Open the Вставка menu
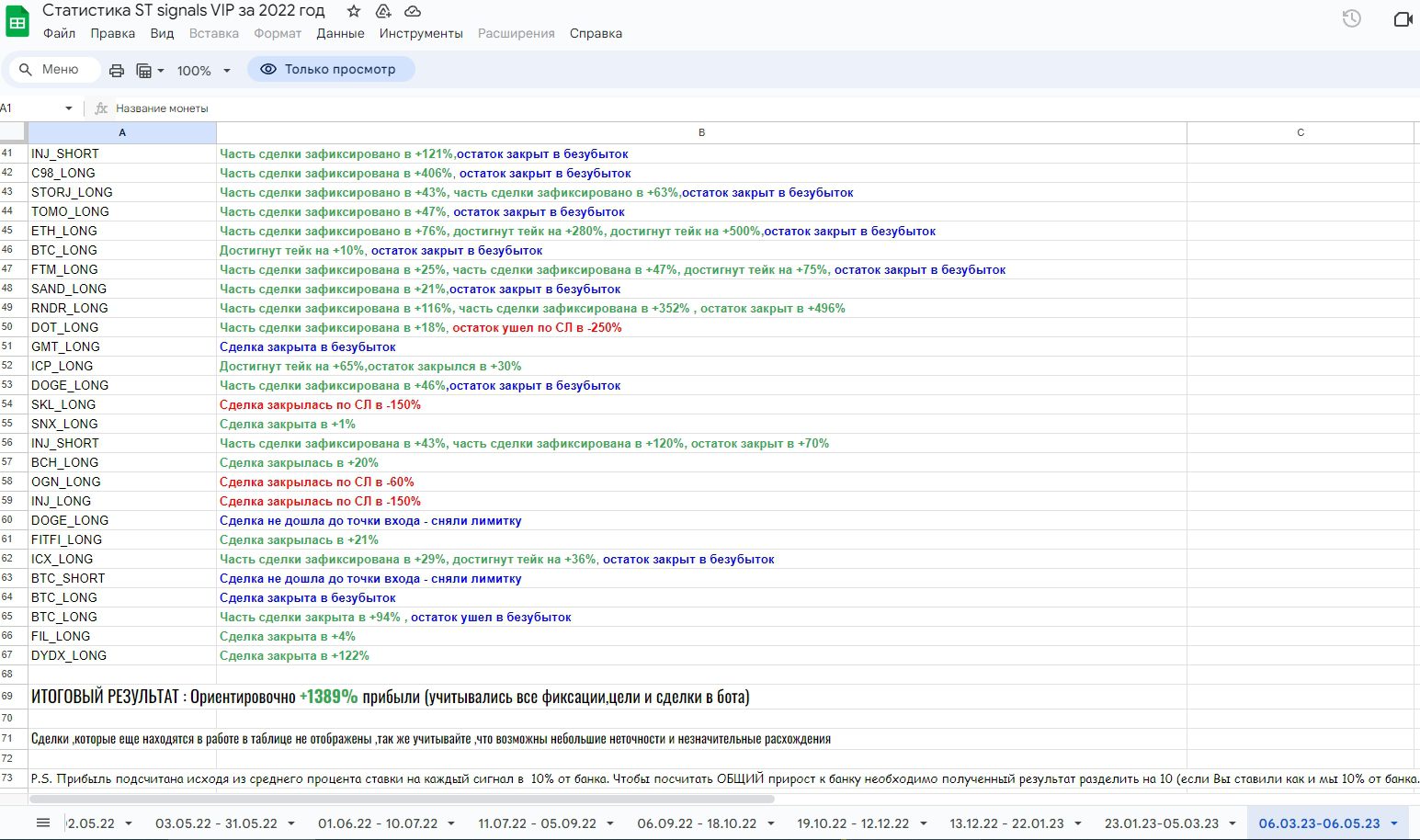The image size is (1420, 840). [214, 33]
